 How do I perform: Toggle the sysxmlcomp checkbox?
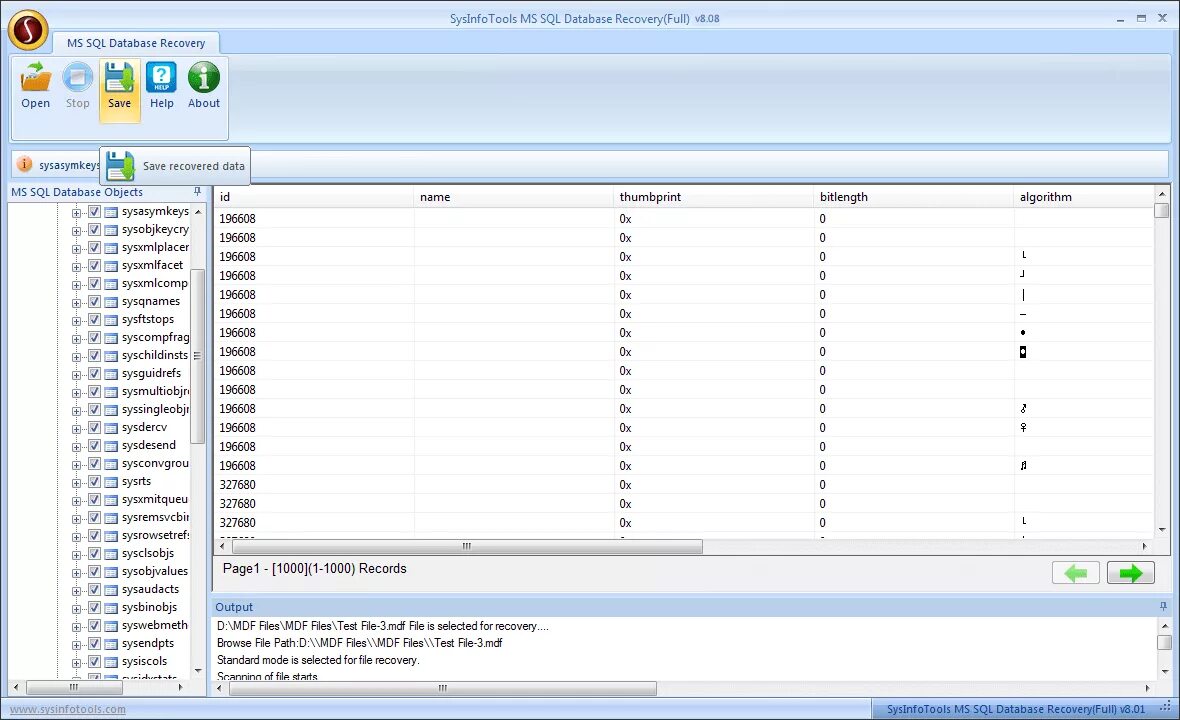click(94, 284)
